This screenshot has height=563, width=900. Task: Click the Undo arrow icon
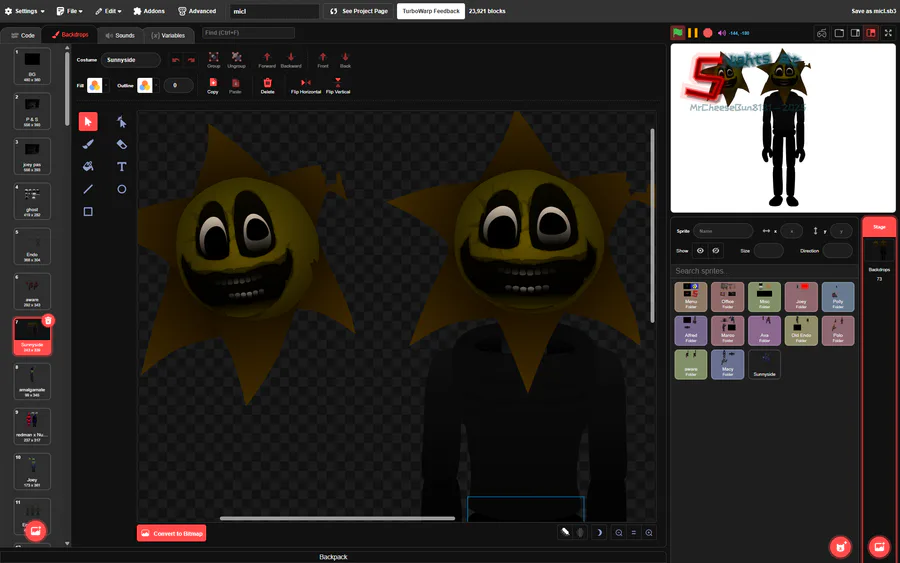[x=176, y=60]
